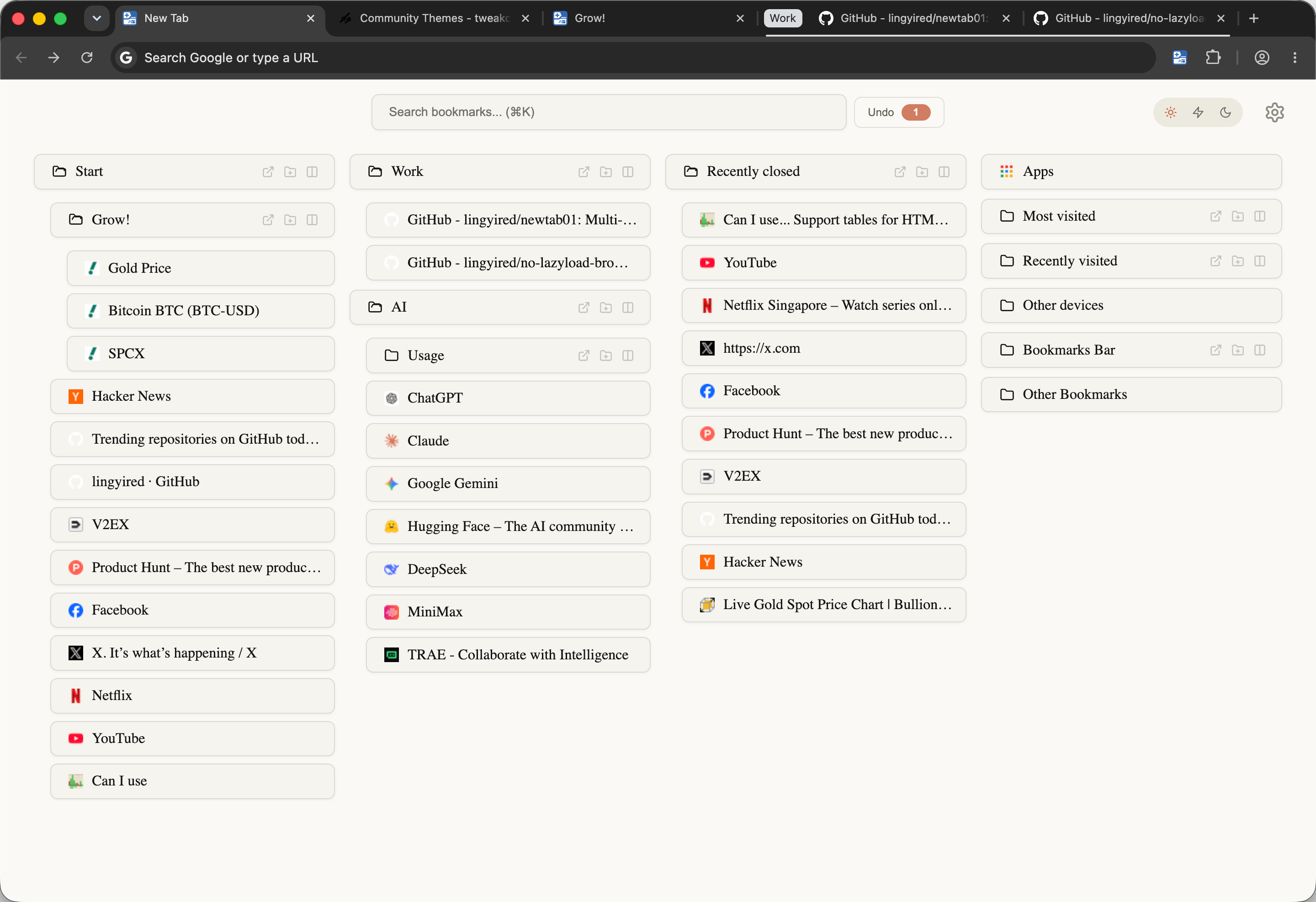Switch to the dark theme moon toggle
This screenshot has height=902, width=1316.
pos(1226,112)
